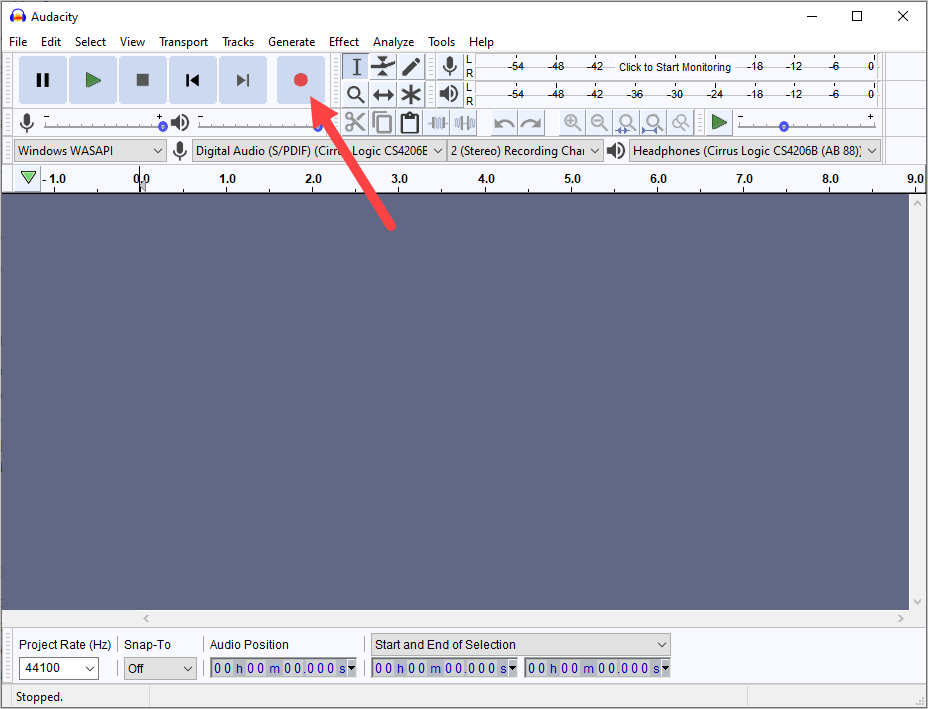The height and width of the screenshot is (709, 928).
Task: Open the 2 (Stereo) Recording Channels dropdown
Action: tap(526, 151)
